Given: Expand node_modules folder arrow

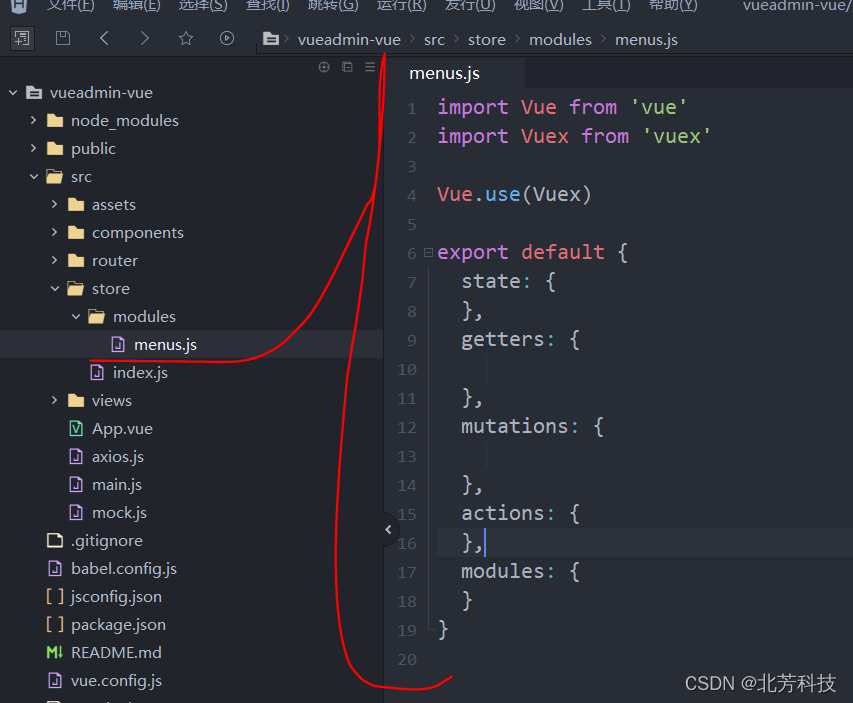Looking at the screenshot, I should point(34,120).
